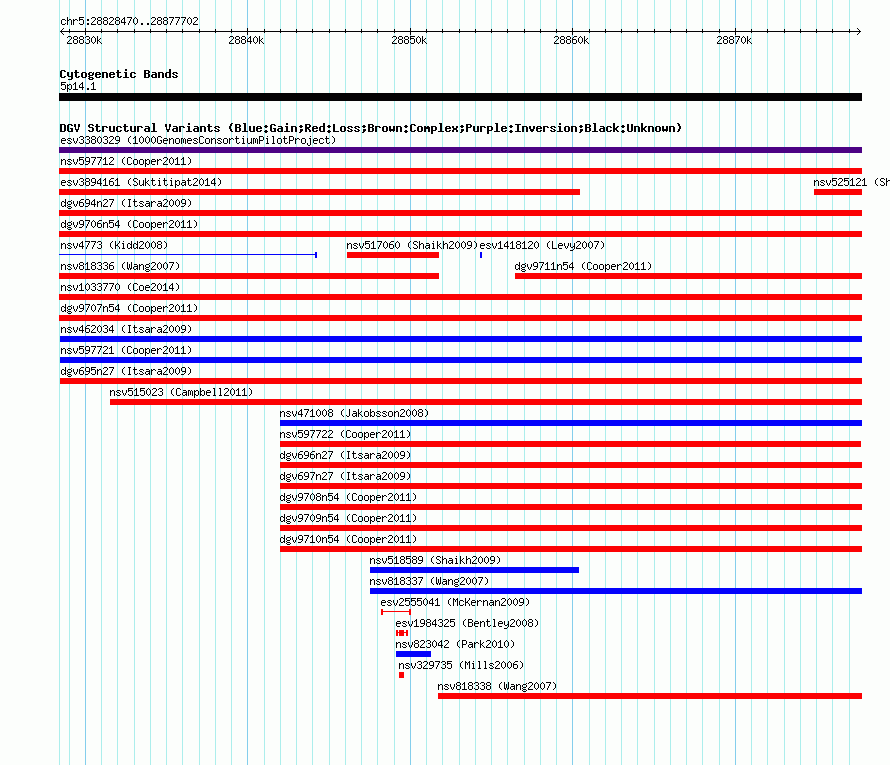Image resolution: width=890 pixels, height=765 pixels.
Task: Click the DGV Structural Variants track title
Action: click(x=371, y=128)
